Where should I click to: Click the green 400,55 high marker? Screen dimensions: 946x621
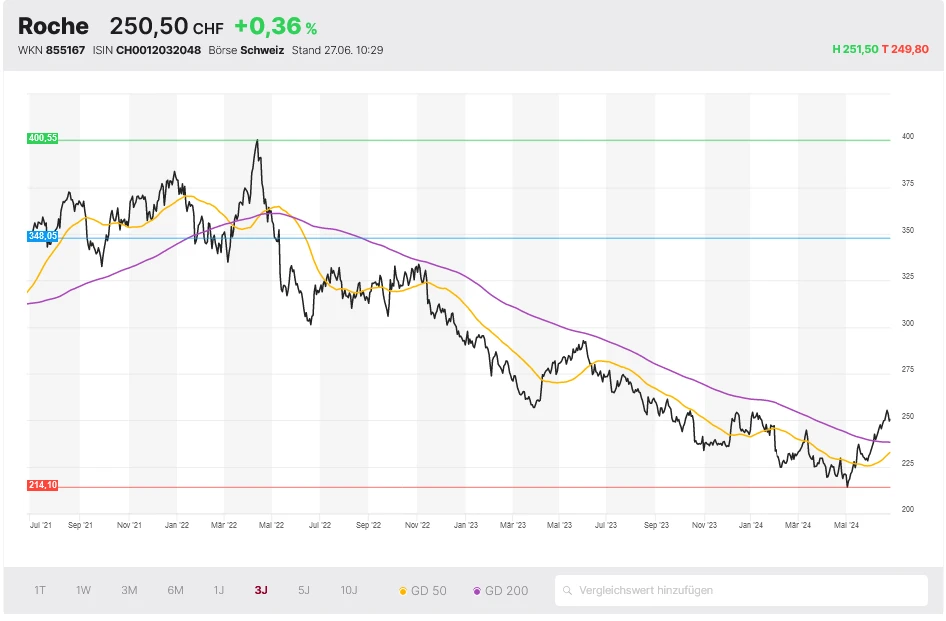click(x=42, y=138)
